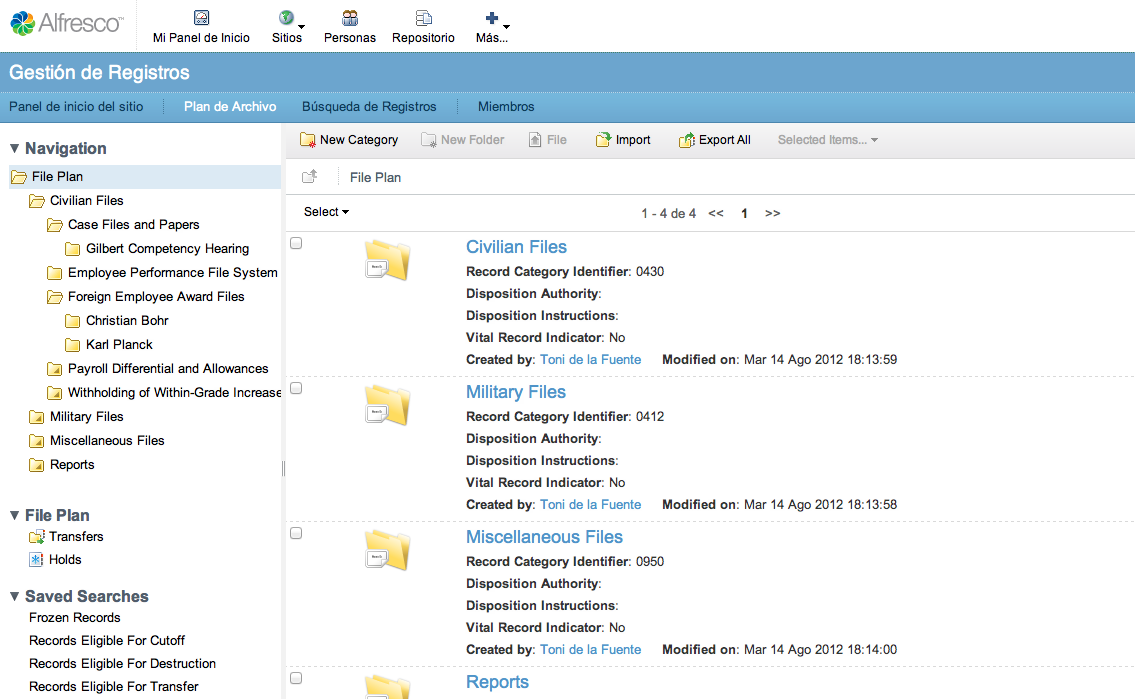The width and height of the screenshot is (1135, 699).
Task: Open the Miscellaneous Files title link
Action: click(544, 537)
